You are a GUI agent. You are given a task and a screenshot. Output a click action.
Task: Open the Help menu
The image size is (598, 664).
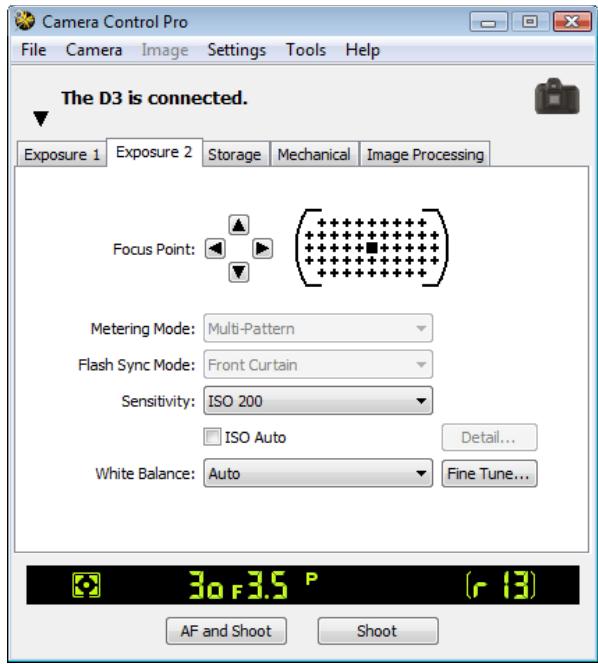[363, 50]
